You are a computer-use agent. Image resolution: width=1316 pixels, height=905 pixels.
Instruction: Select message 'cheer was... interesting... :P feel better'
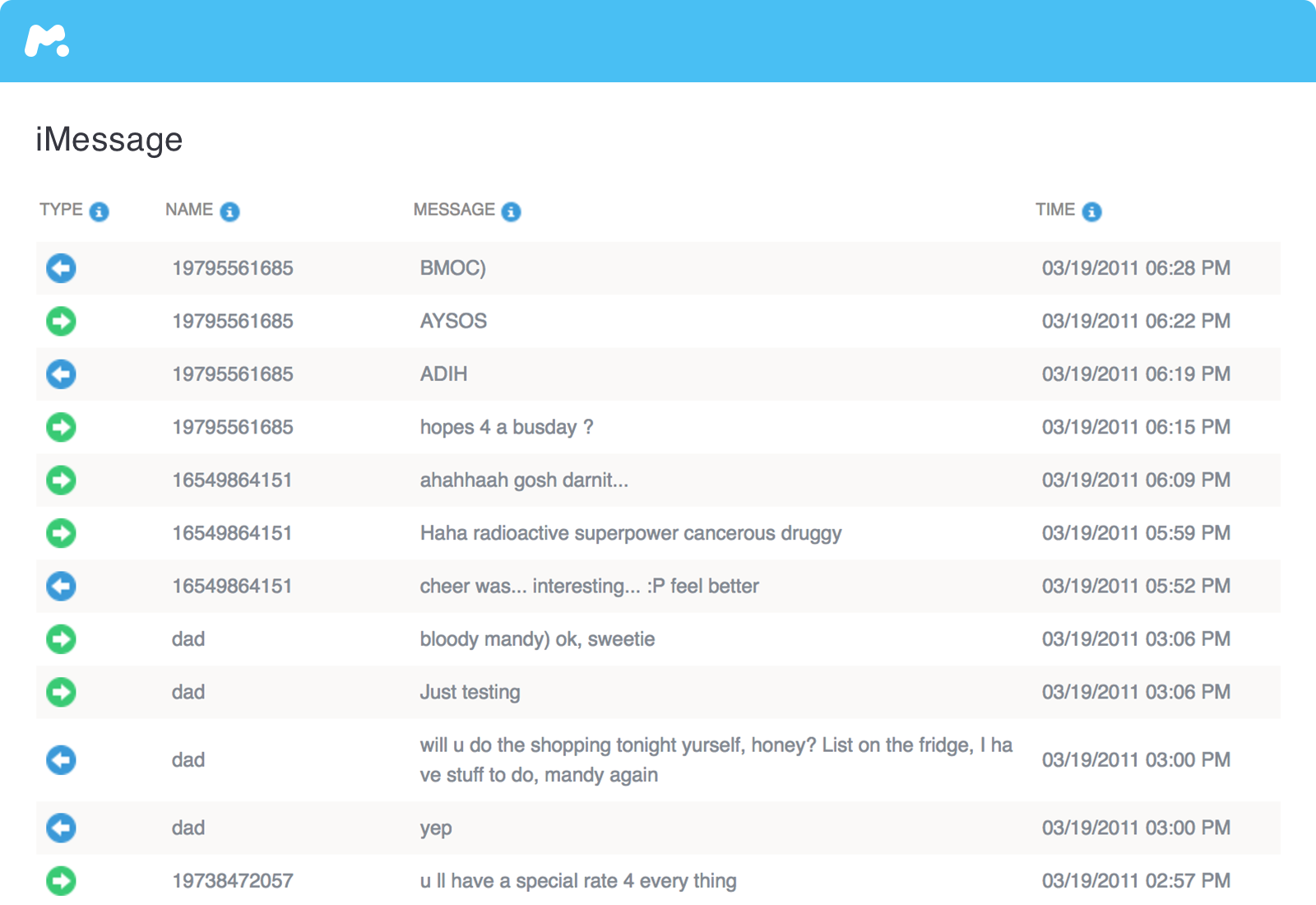[589, 587]
